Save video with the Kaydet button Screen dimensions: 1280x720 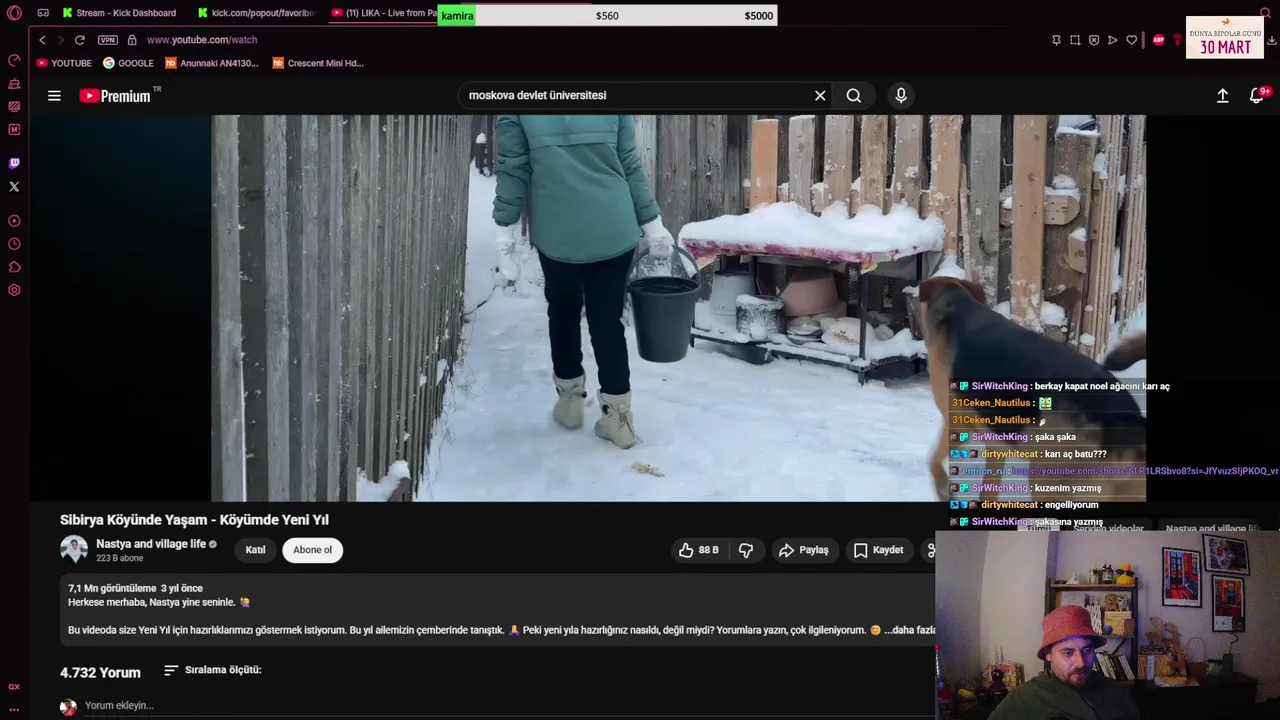pyautogui.click(x=878, y=550)
